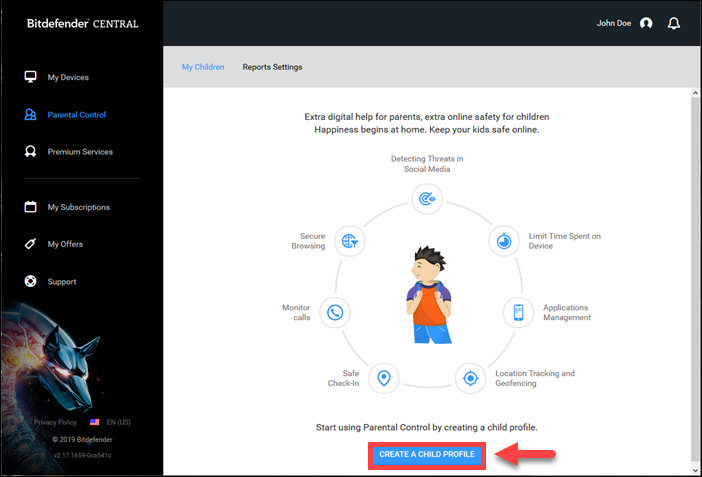Click the Location Tracking and Geofencing label
The height and width of the screenshot is (477, 702).
pyautogui.click(x=535, y=378)
